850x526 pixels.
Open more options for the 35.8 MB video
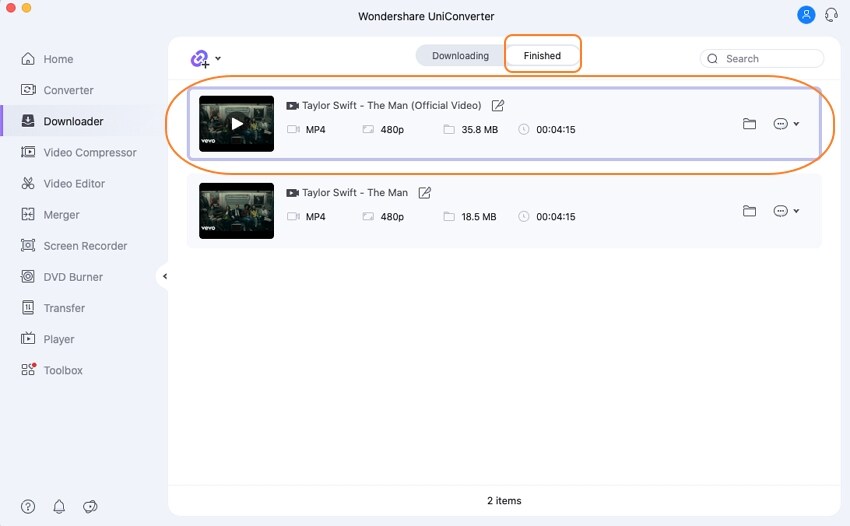point(780,124)
